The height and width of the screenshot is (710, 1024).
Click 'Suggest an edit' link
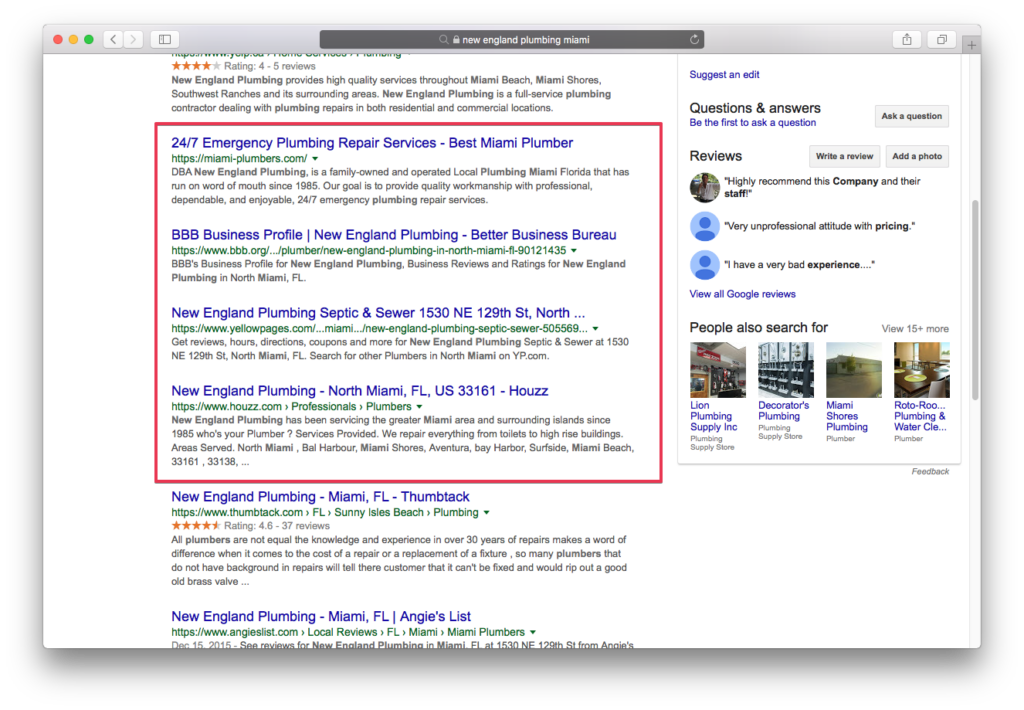724,74
